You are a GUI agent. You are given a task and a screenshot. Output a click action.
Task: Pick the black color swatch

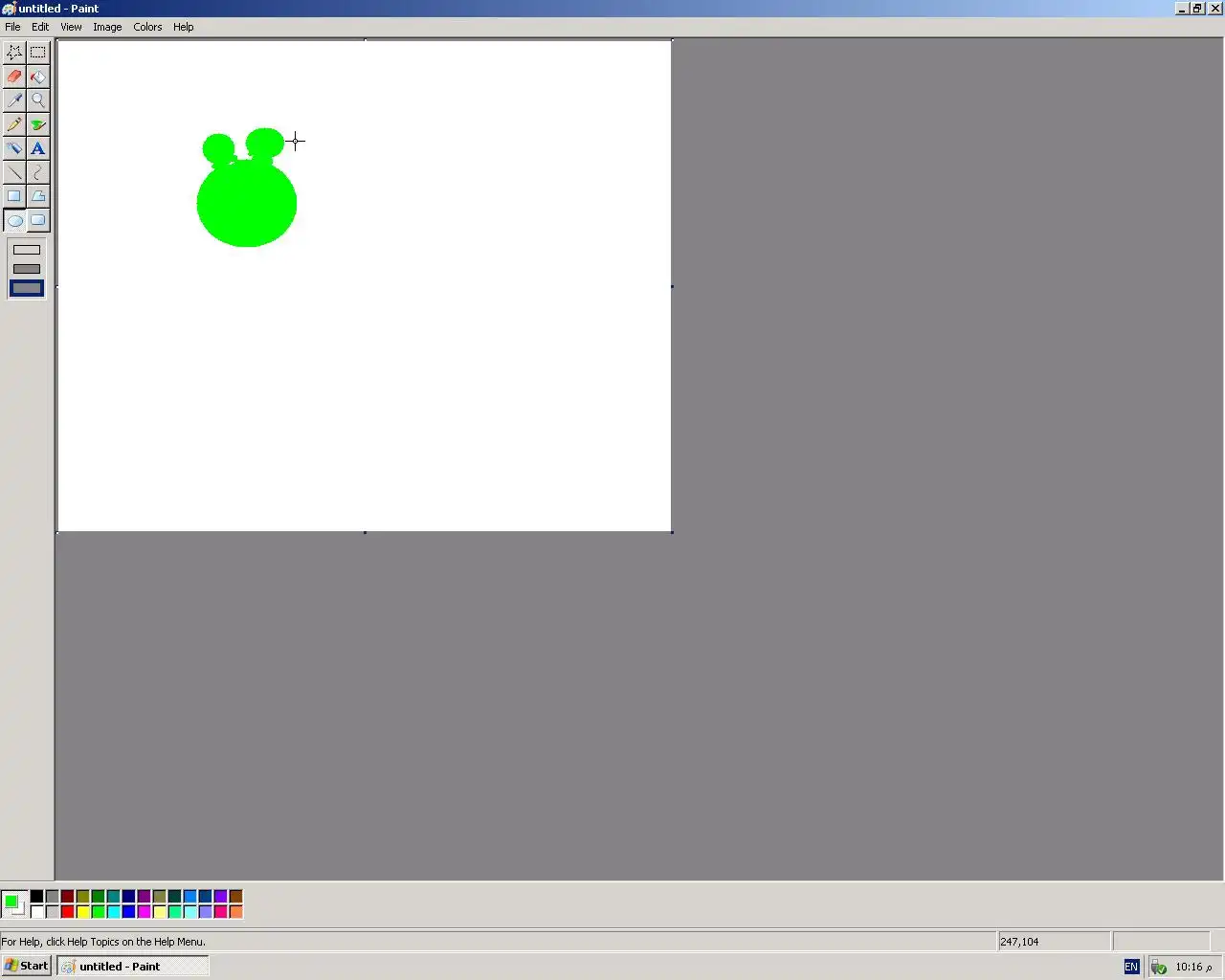[36, 897]
